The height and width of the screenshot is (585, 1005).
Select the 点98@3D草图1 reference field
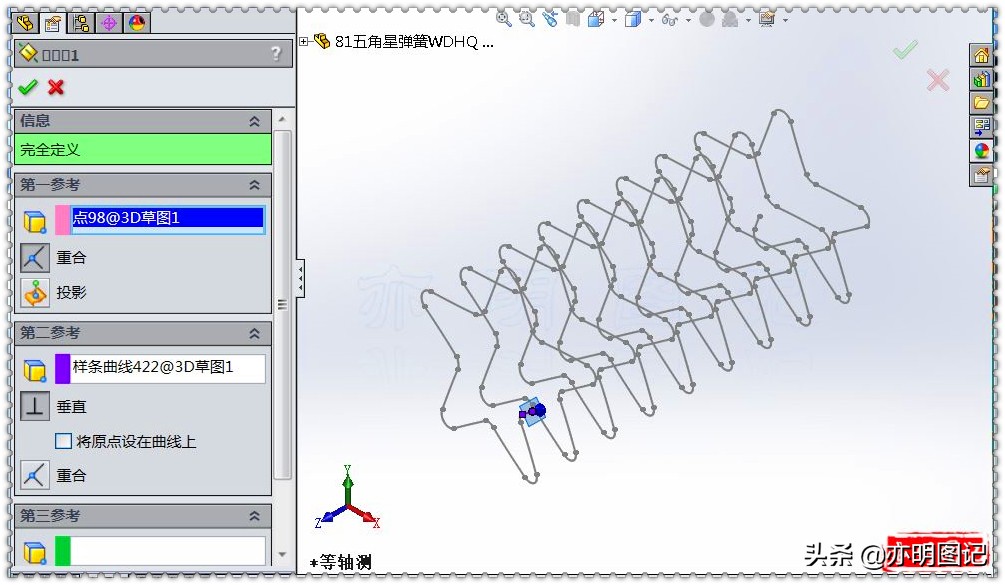point(167,219)
